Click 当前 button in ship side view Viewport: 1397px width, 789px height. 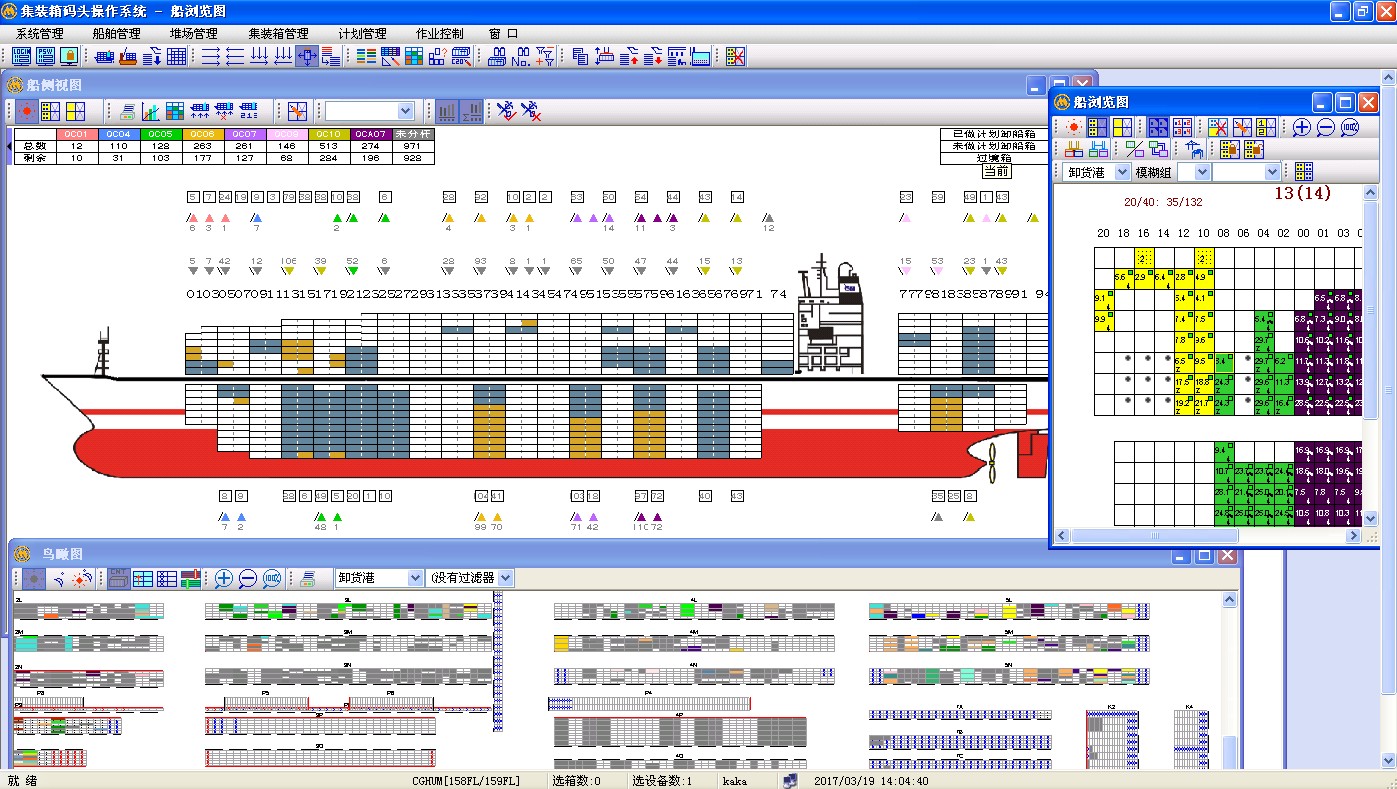click(996, 171)
